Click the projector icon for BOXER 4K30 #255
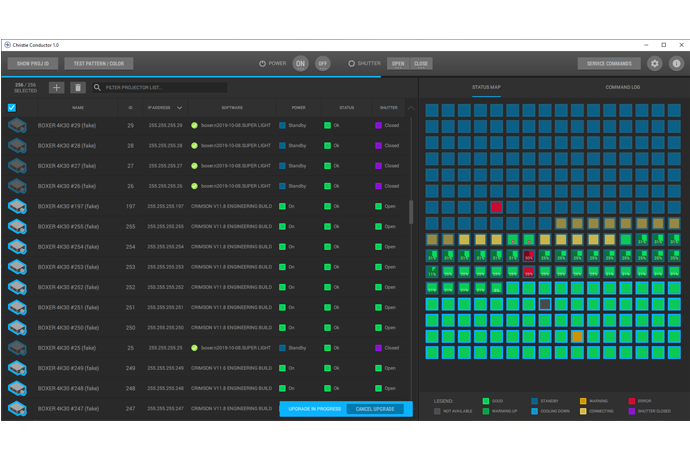This screenshot has width=690, height=460. pos(16,226)
